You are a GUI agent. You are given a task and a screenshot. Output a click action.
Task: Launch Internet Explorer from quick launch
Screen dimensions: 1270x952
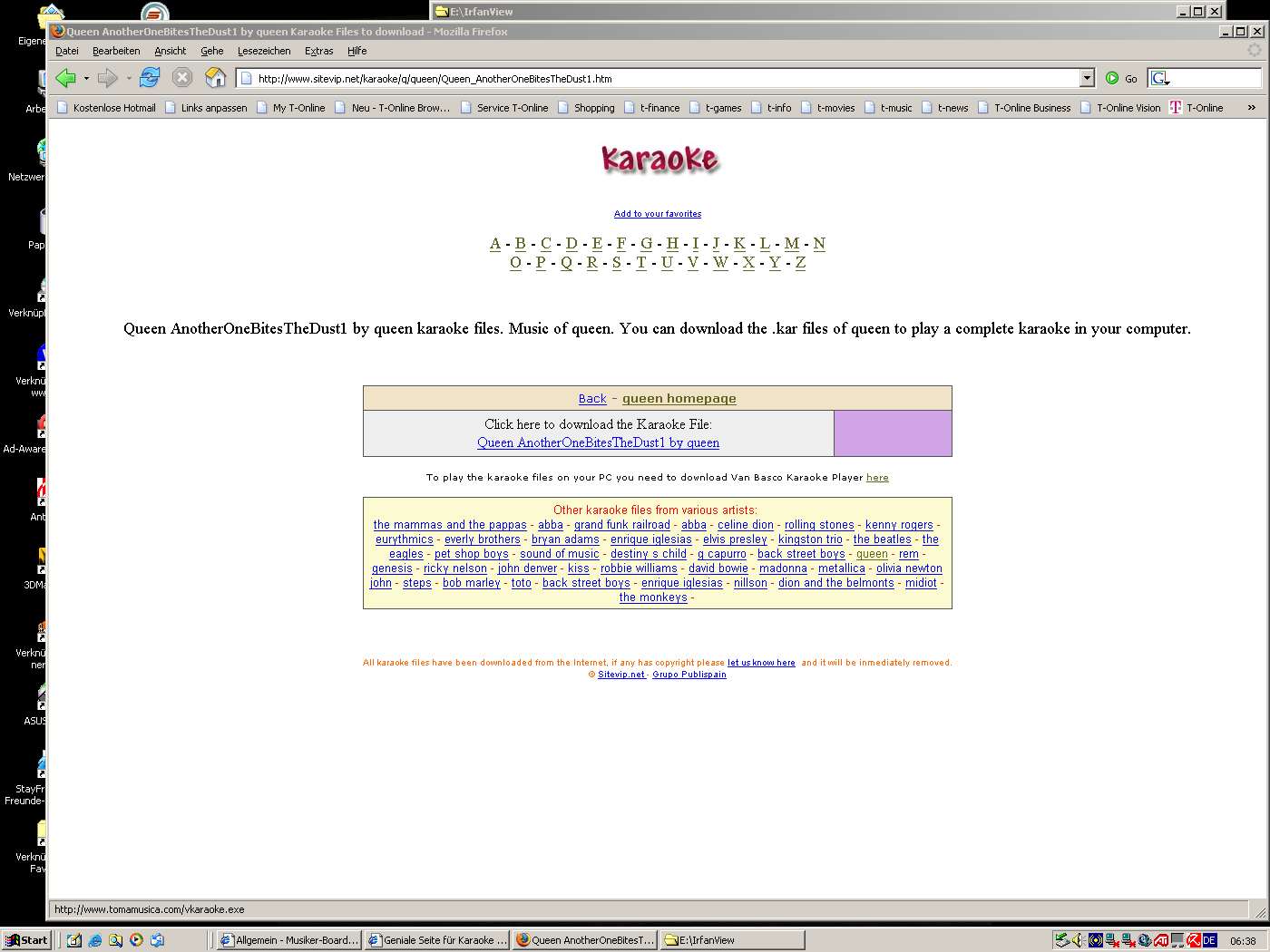94,940
